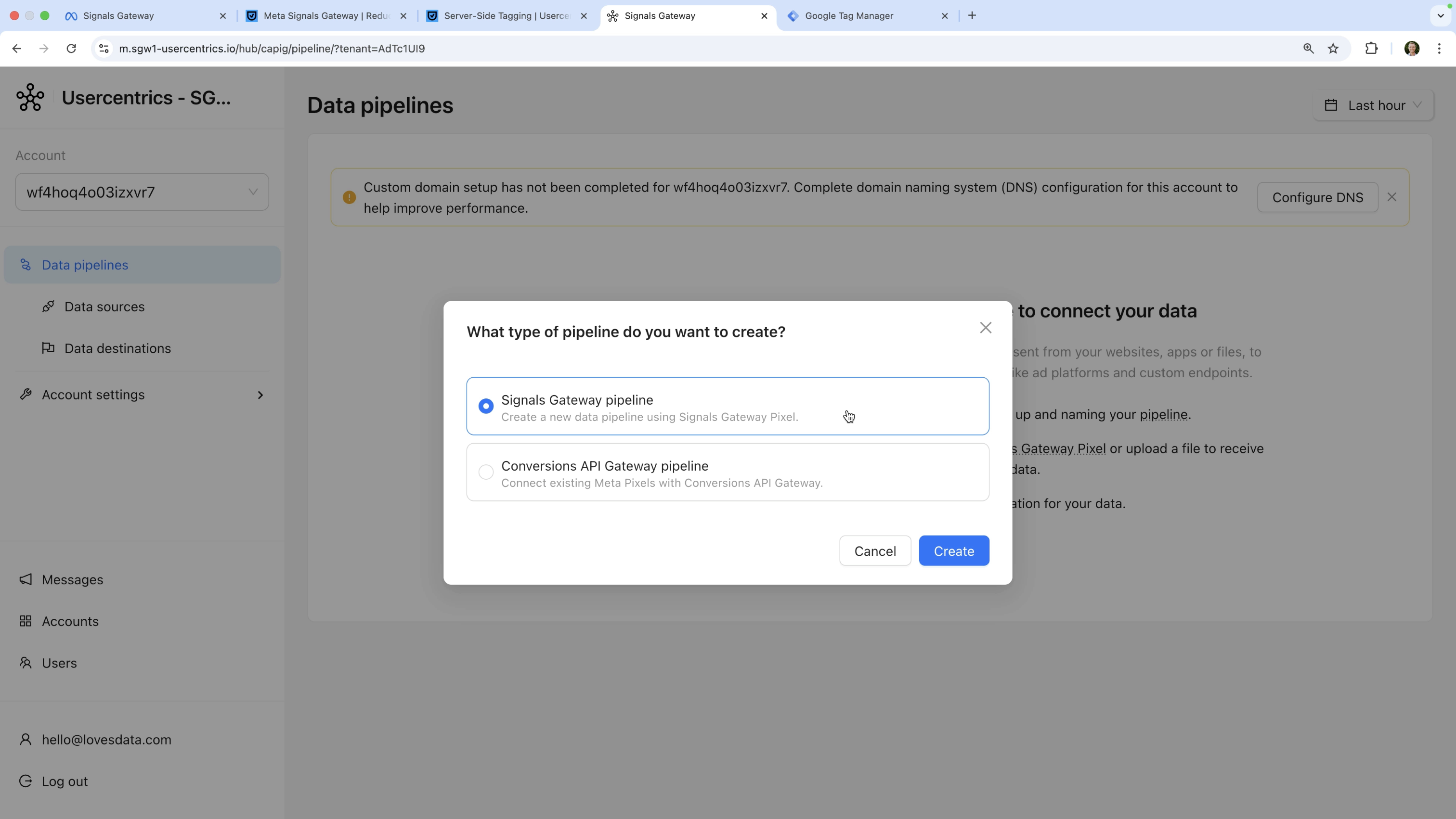
Task: Close the Meta Signals Gateway tab
Action: [x=403, y=16]
